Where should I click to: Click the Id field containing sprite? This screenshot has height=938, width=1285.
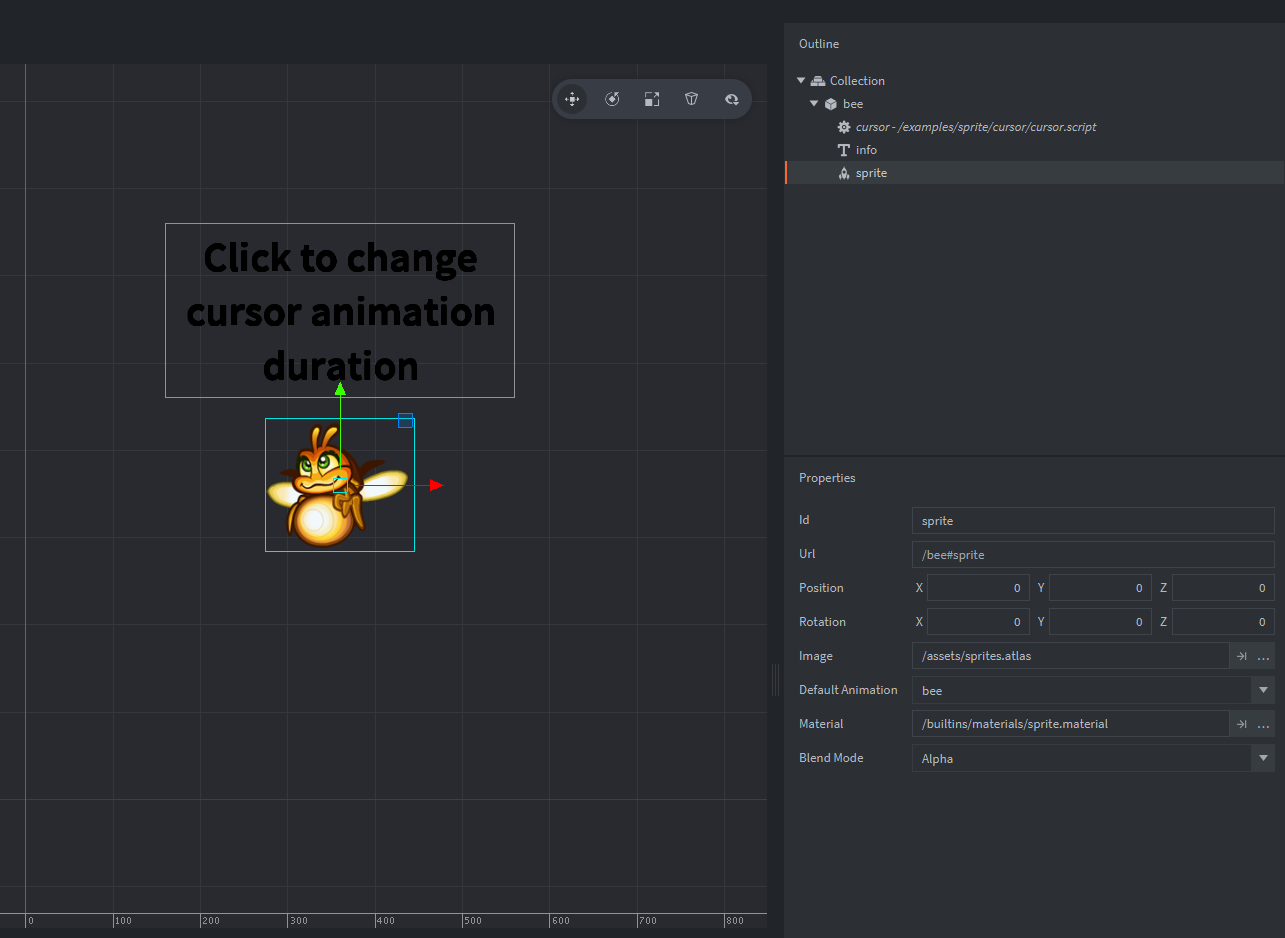1092,521
